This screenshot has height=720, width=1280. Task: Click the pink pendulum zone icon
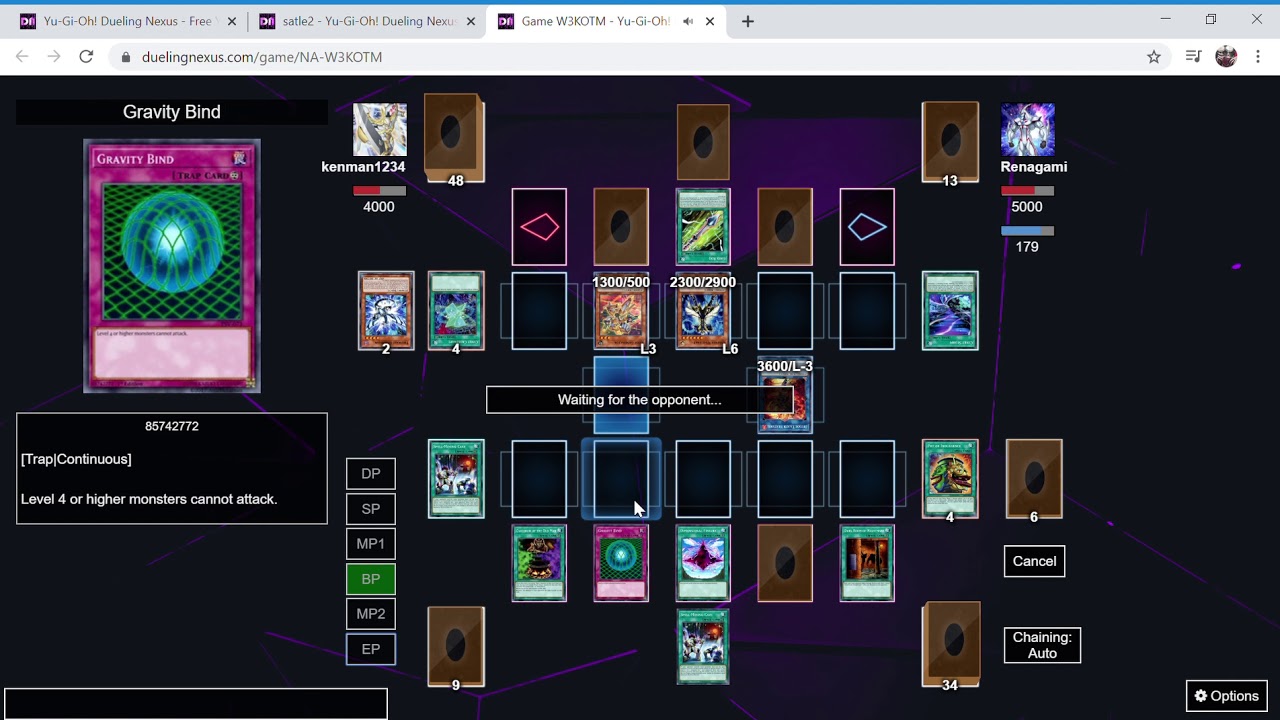pos(539,227)
